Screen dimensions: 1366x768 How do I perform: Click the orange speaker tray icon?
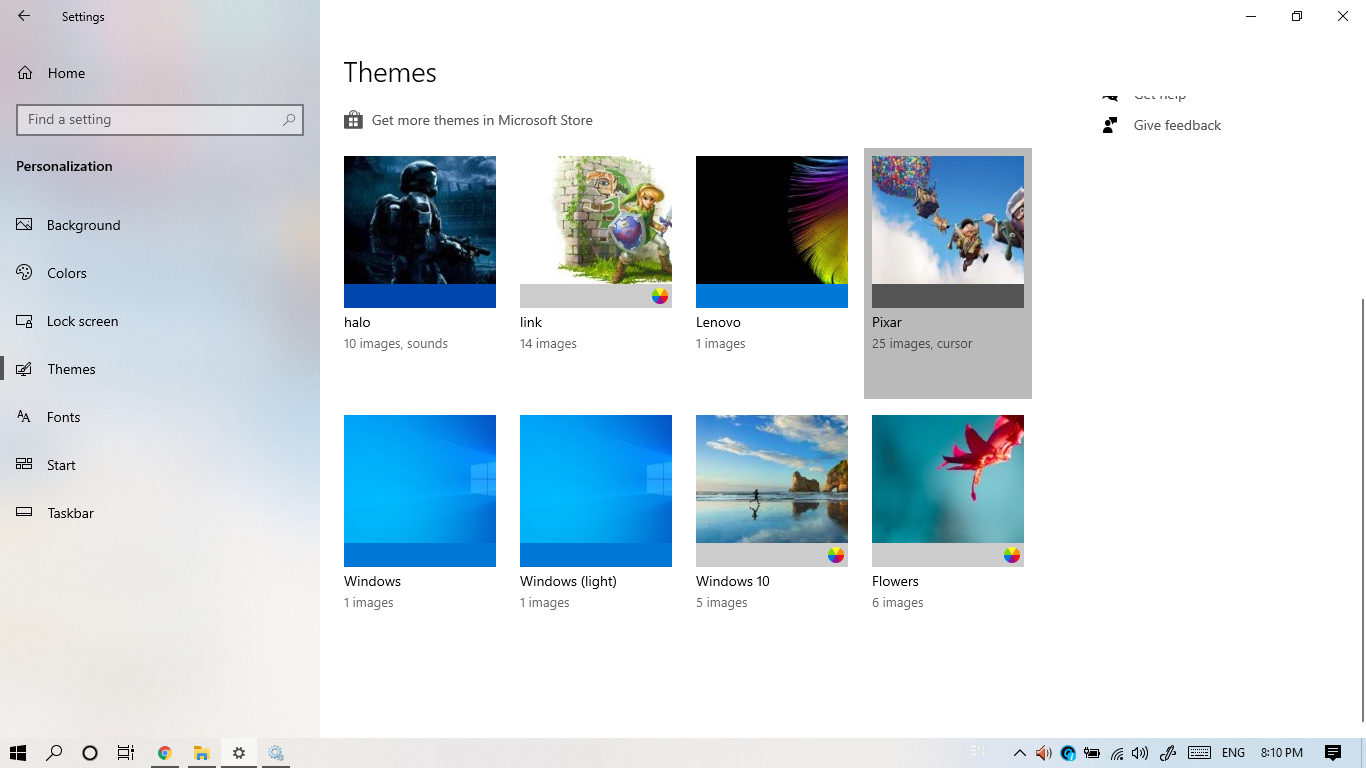(1044, 753)
